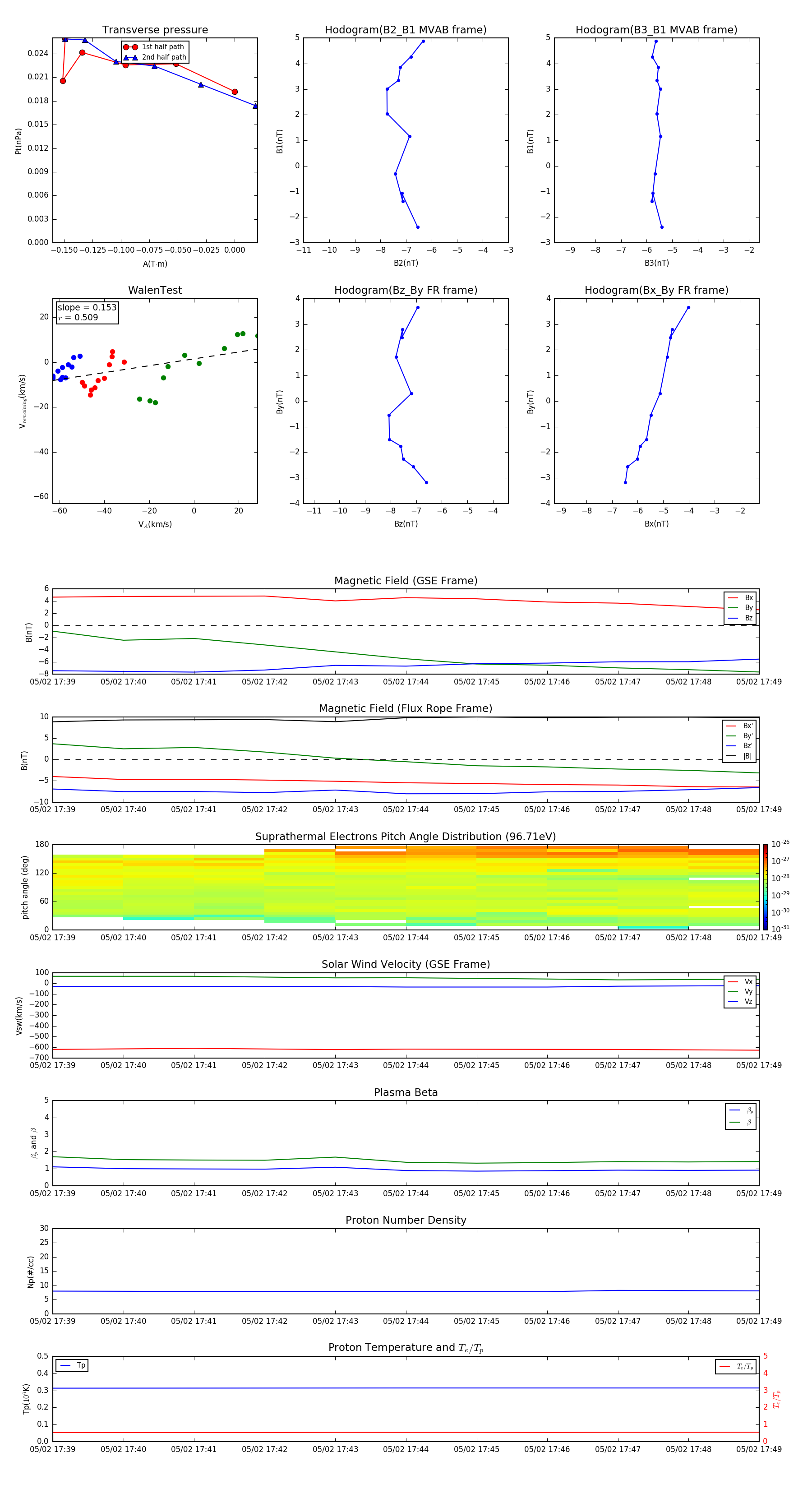Viewport: 812px width, 1489px height.
Task: Click the 'Hodogram(B3_B1 MVAB frame)' title
Action: tap(656, 29)
